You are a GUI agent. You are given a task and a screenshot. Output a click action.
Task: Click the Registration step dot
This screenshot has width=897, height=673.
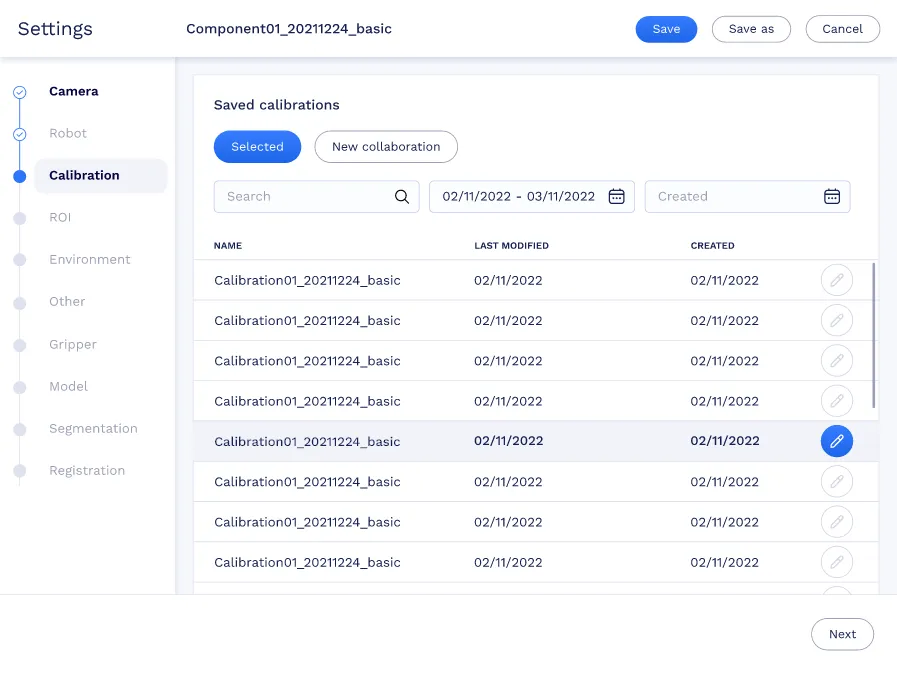click(x=19, y=471)
